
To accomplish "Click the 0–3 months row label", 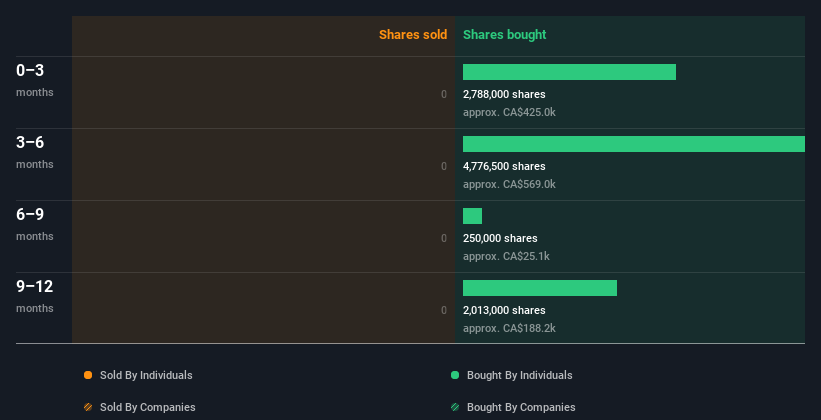I will [35, 80].
